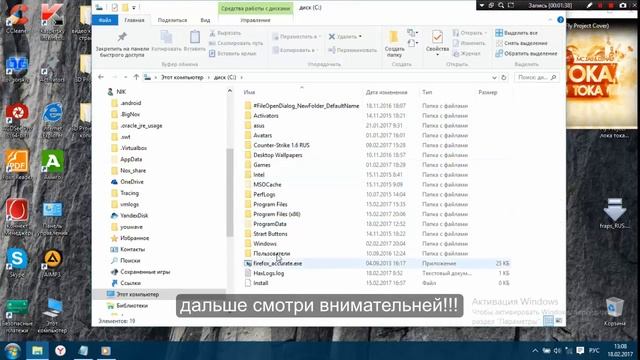Click the language indicator РУС
Viewport: 640px width, 360px height.
[x=594, y=351]
